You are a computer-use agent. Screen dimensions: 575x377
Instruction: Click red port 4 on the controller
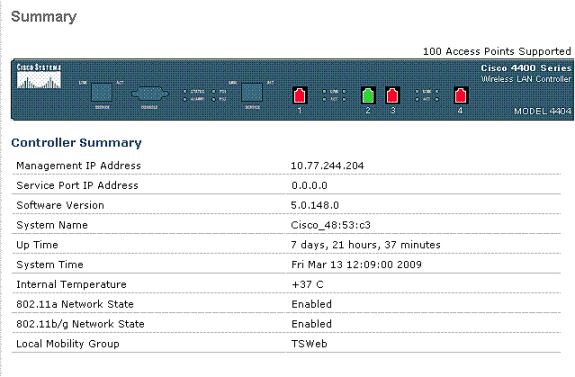click(x=460, y=95)
